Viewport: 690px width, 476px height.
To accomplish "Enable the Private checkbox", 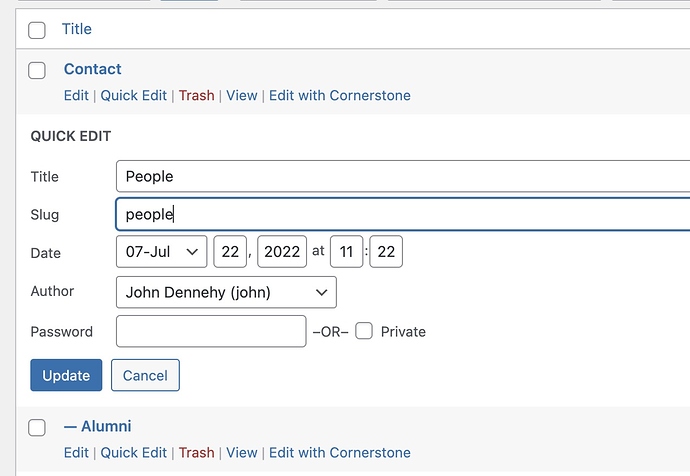I will (x=364, y=331).
